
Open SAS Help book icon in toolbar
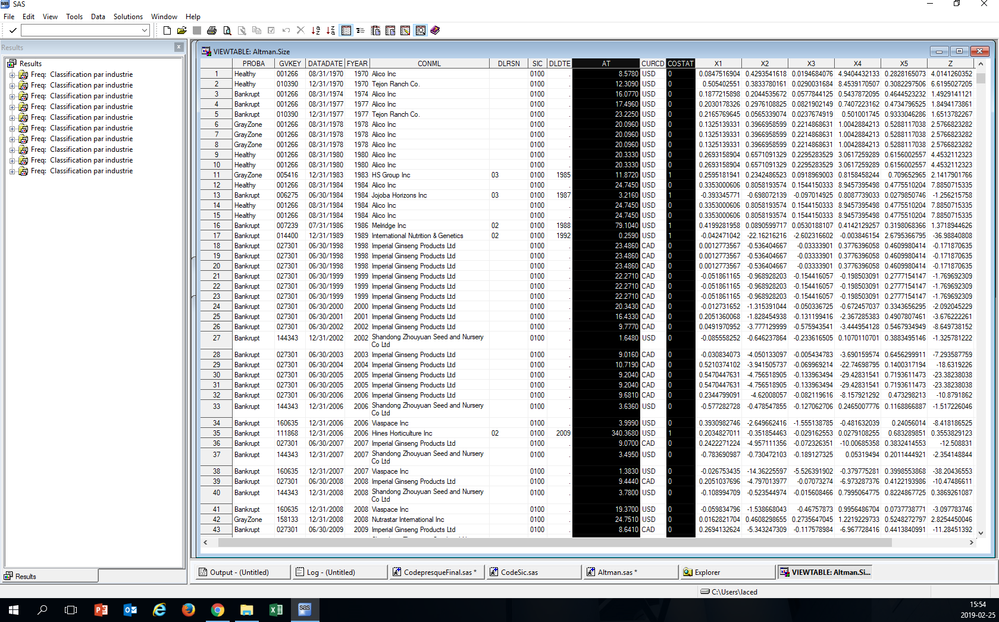click(435, 31)
